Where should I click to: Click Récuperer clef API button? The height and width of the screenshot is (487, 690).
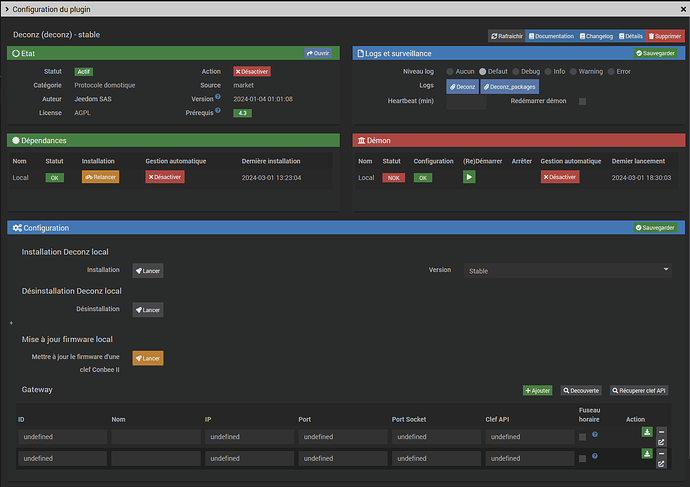coord(639,390)
